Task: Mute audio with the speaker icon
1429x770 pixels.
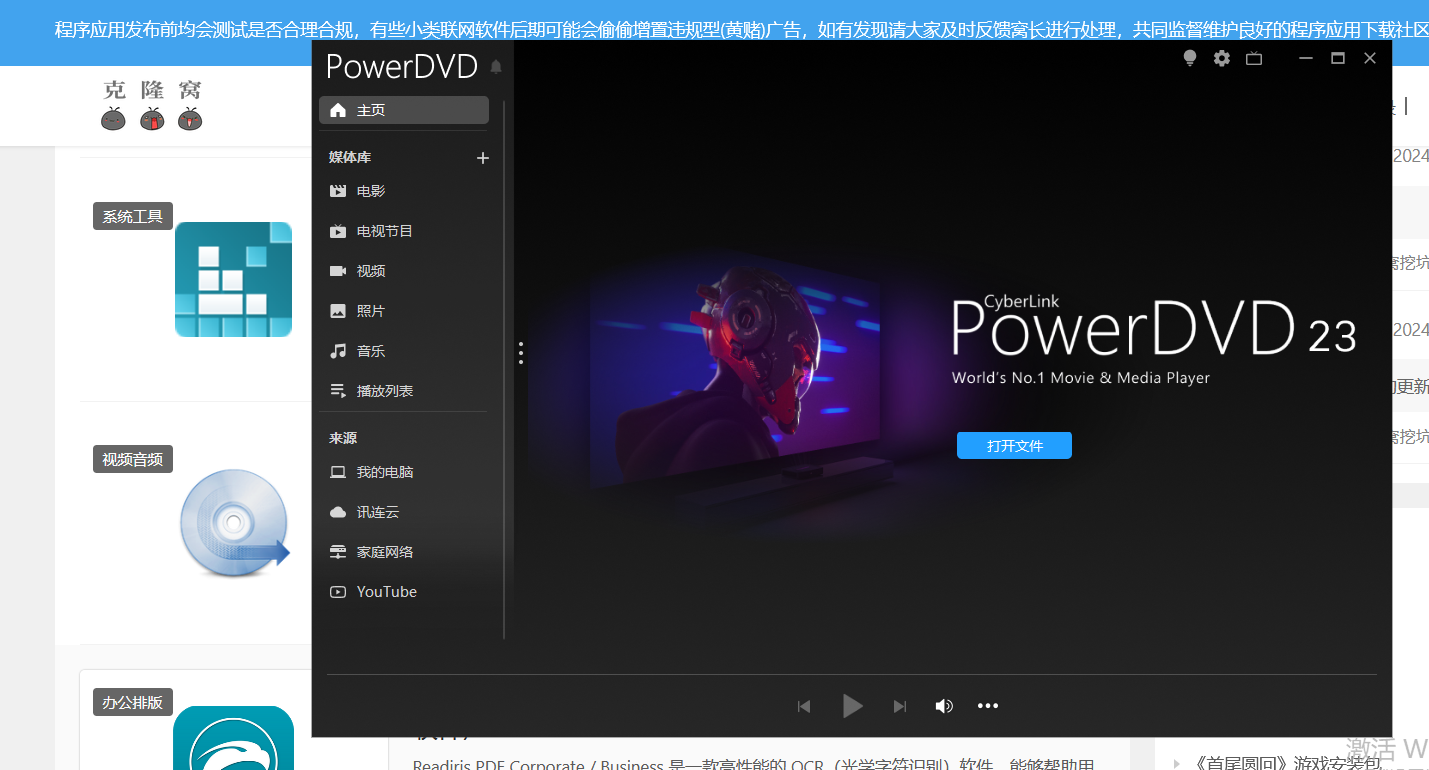Action: (944, 706)
